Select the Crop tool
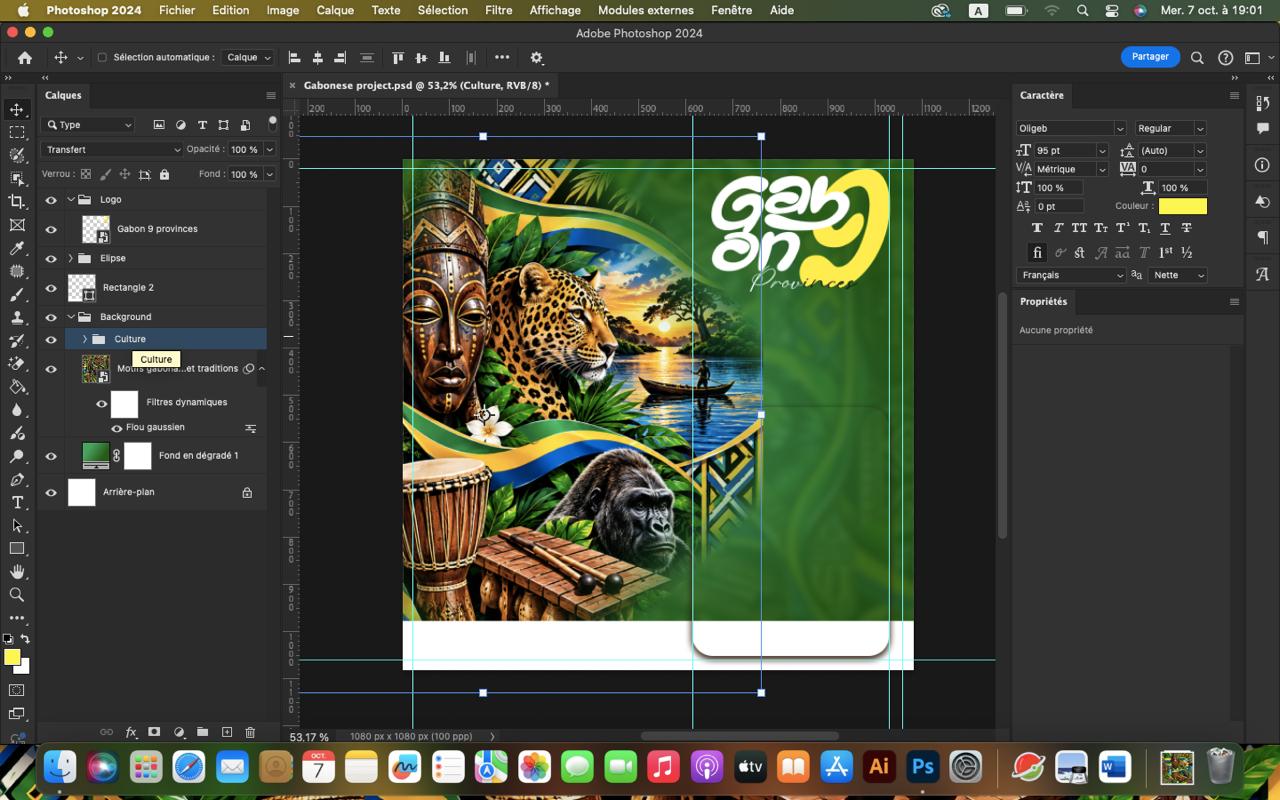The height and width of the screenshot is (800, 1280). click(17, 201)
